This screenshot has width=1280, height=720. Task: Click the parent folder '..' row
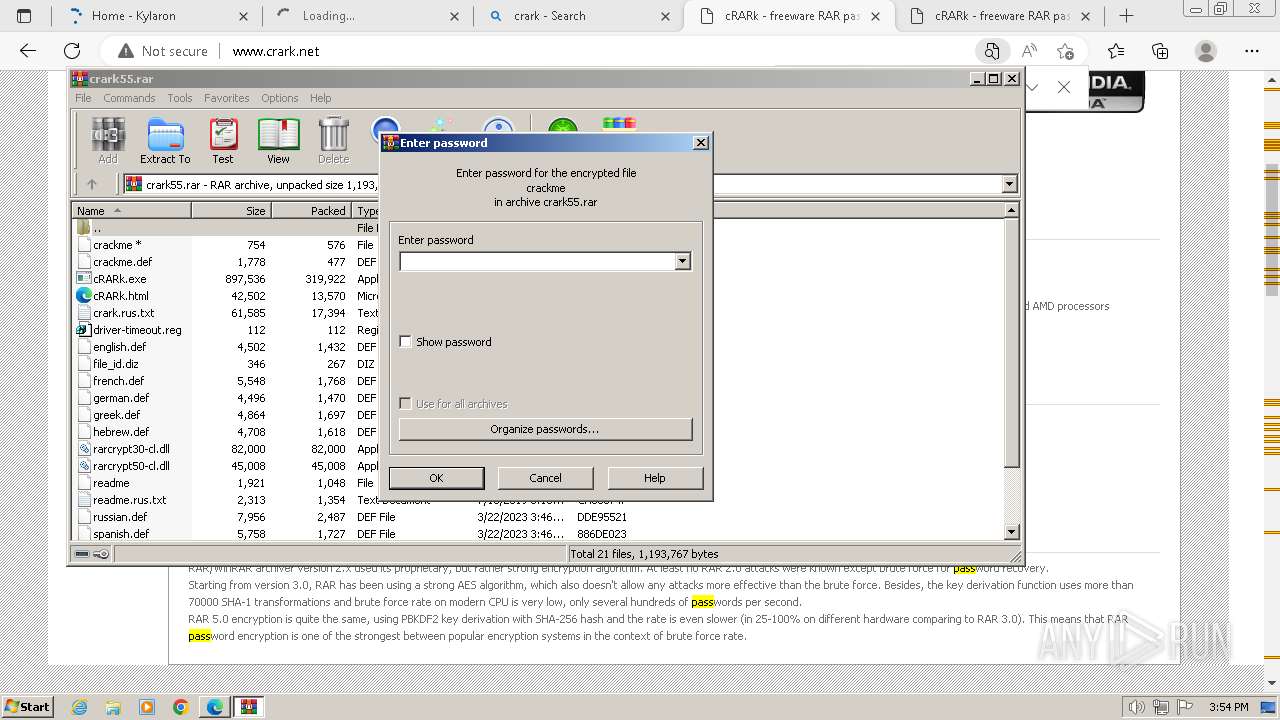pyautogui.click(x=97, y=228)
